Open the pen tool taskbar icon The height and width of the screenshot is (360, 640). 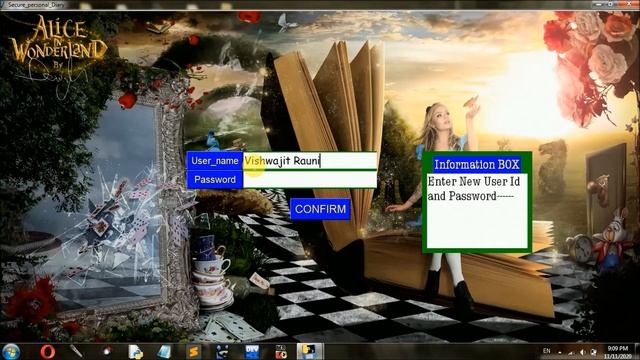tap(77, 351)
